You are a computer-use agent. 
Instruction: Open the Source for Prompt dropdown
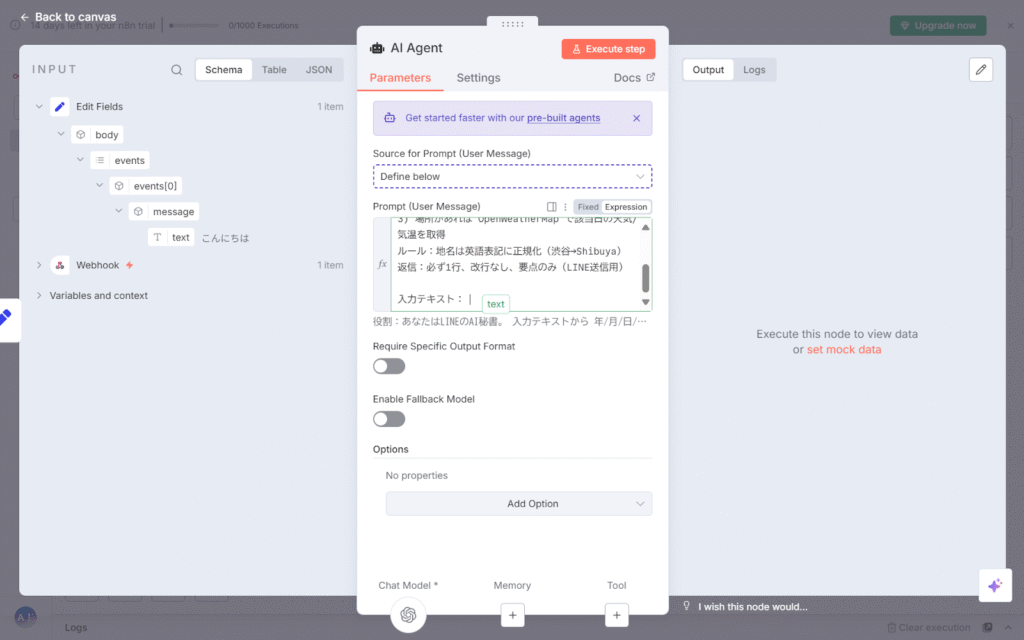(x=512, y=177)
